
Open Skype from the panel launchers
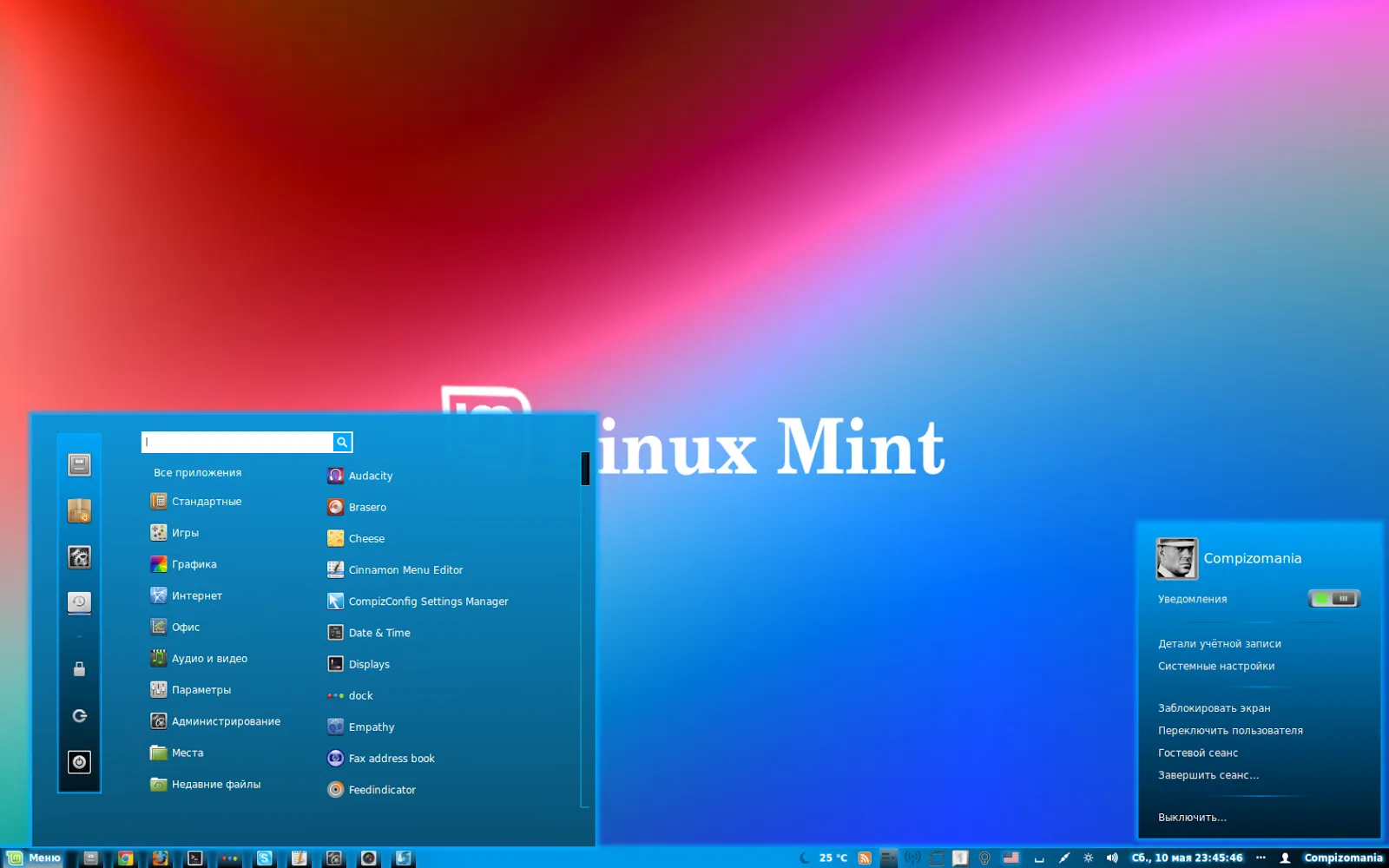tap(265, 858)
